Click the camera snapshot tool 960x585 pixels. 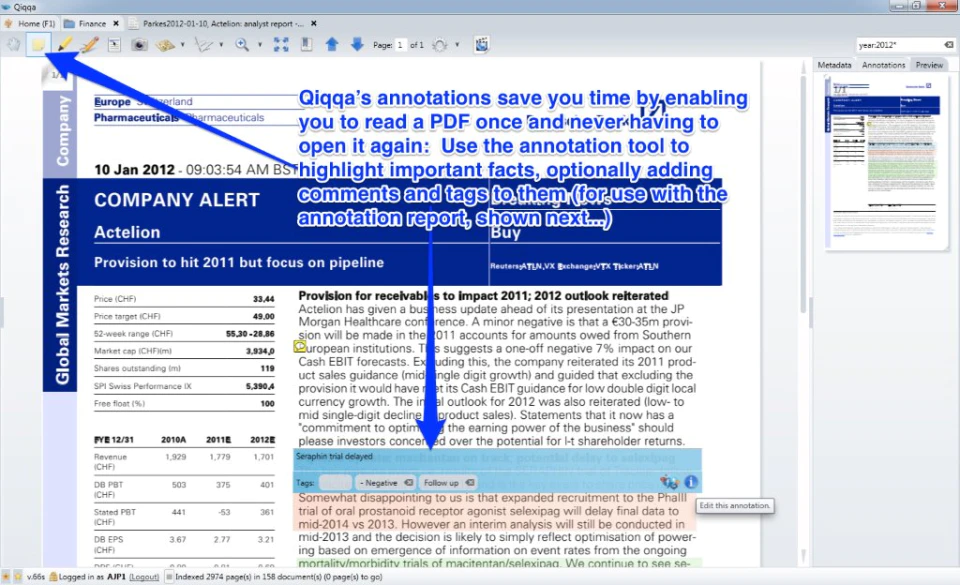(140, 45)
